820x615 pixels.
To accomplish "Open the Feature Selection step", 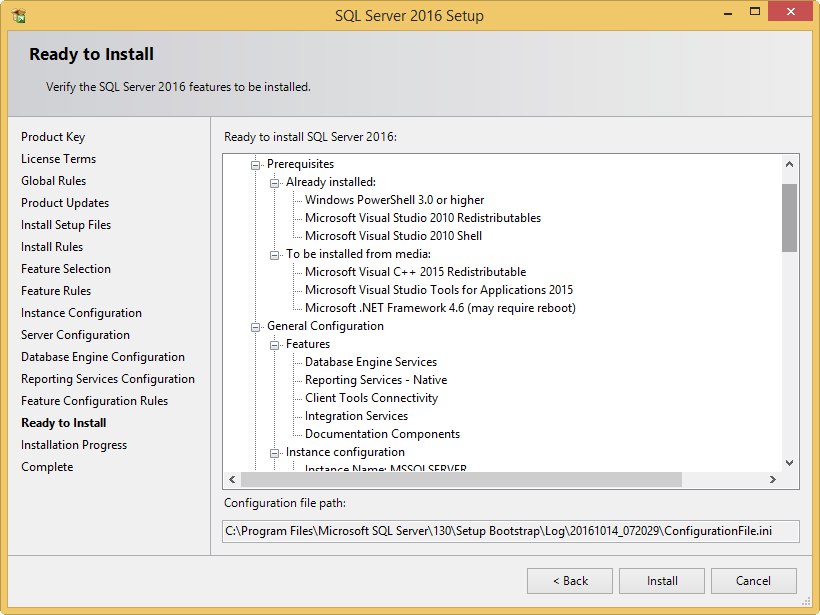I will tap(66, 269).
